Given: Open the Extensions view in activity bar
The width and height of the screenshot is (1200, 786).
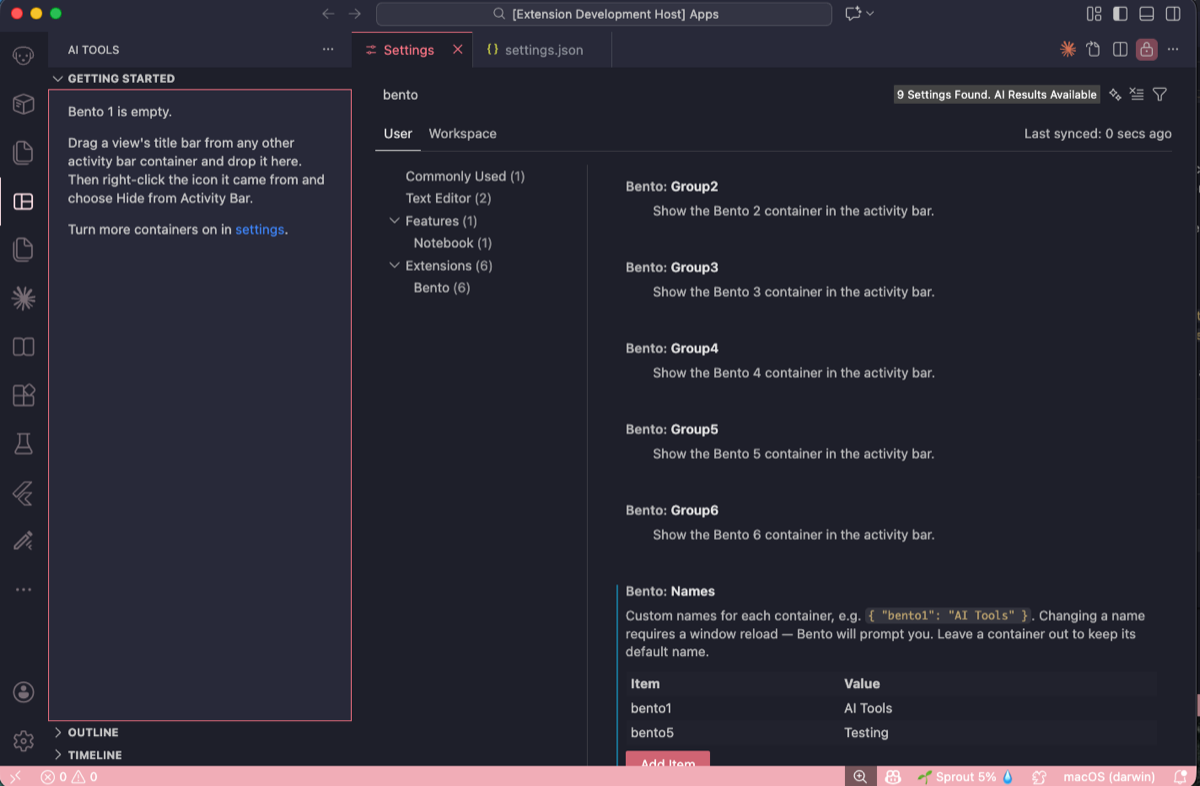Looking at the screenshot, I should coord(23,395).
